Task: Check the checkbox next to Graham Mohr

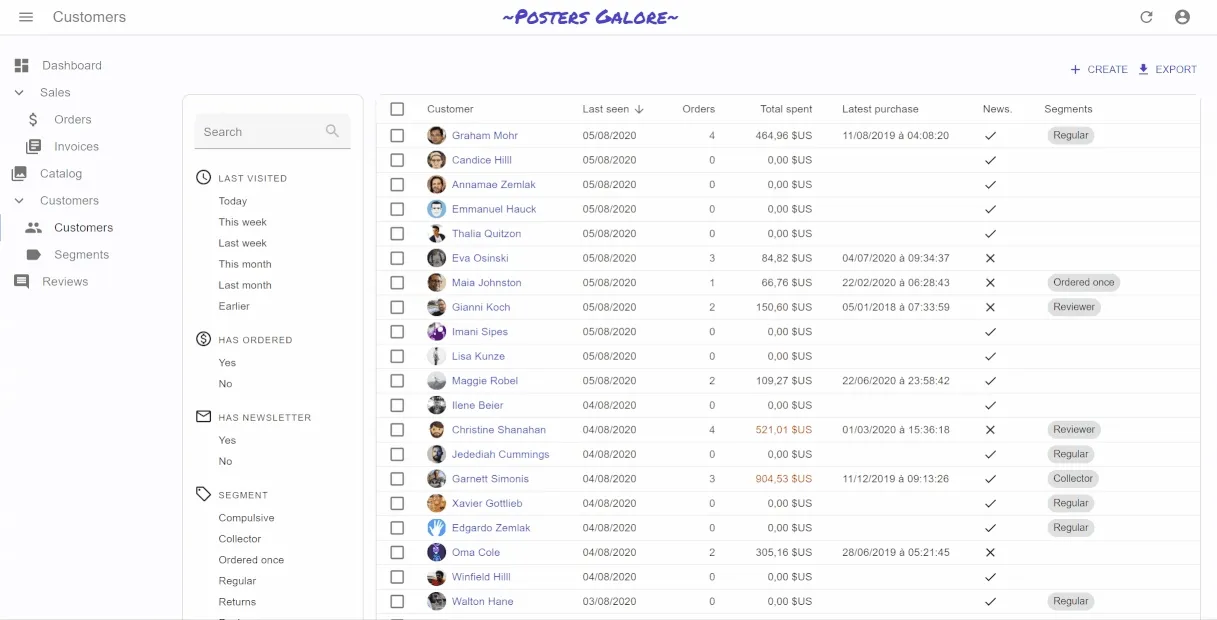Action: tap(397, 135)
